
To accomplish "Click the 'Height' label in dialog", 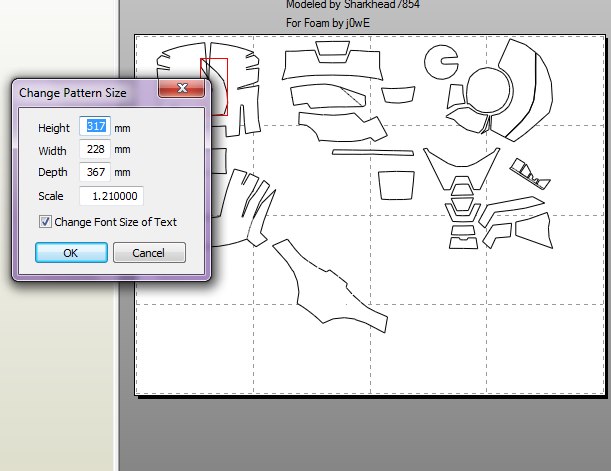I will coord(54,128).
